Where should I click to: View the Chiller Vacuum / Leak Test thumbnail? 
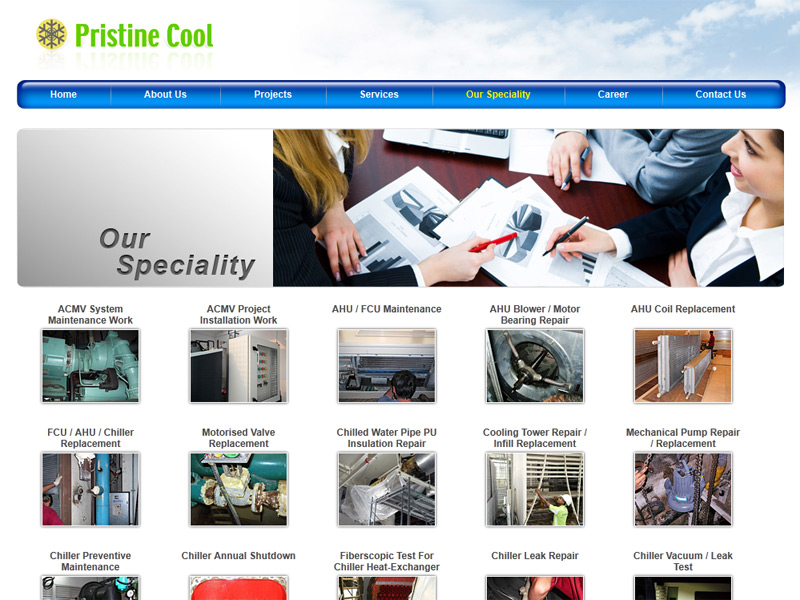click(x=683, y=588)
